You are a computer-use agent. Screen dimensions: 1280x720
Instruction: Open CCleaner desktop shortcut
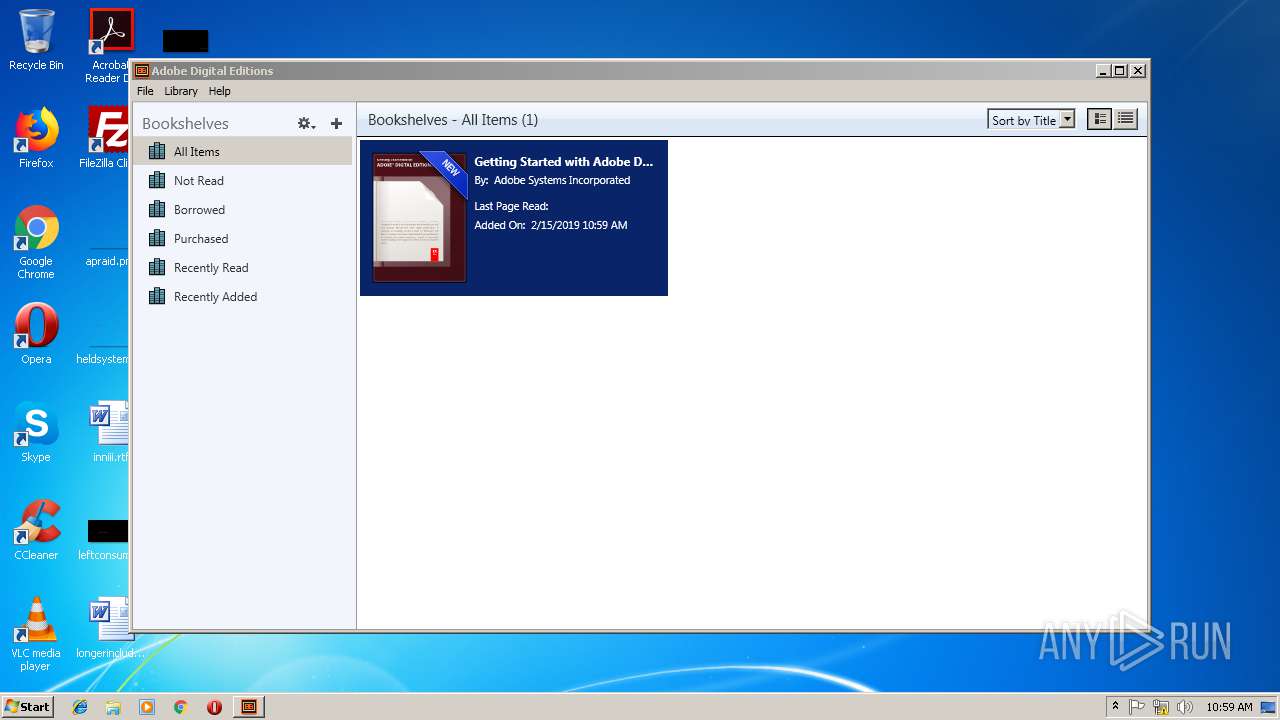coord(36,530)
